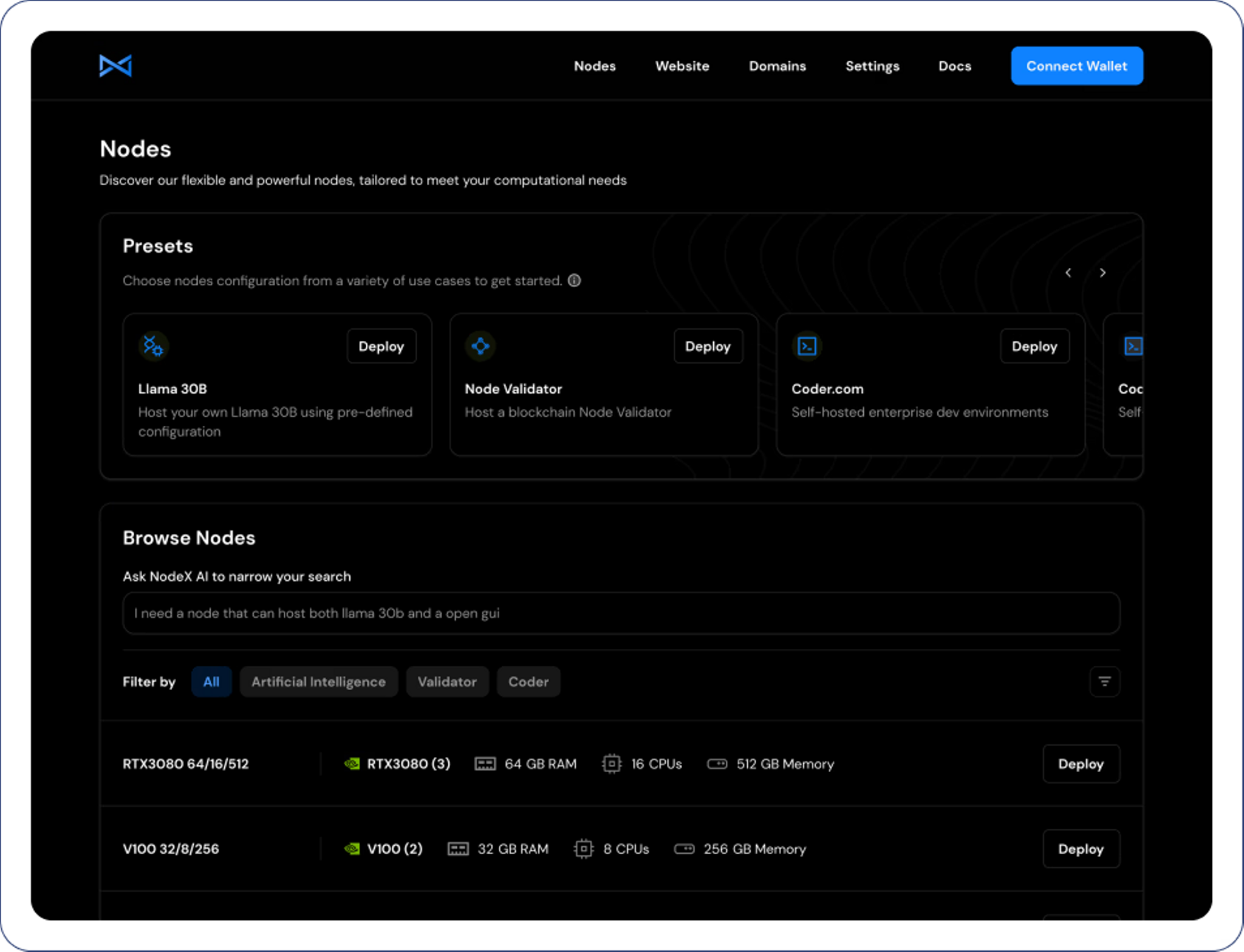Show previous presets with left chevron
The image size is (1244, 952).
pyautogui.click(x=1068, y=273)
